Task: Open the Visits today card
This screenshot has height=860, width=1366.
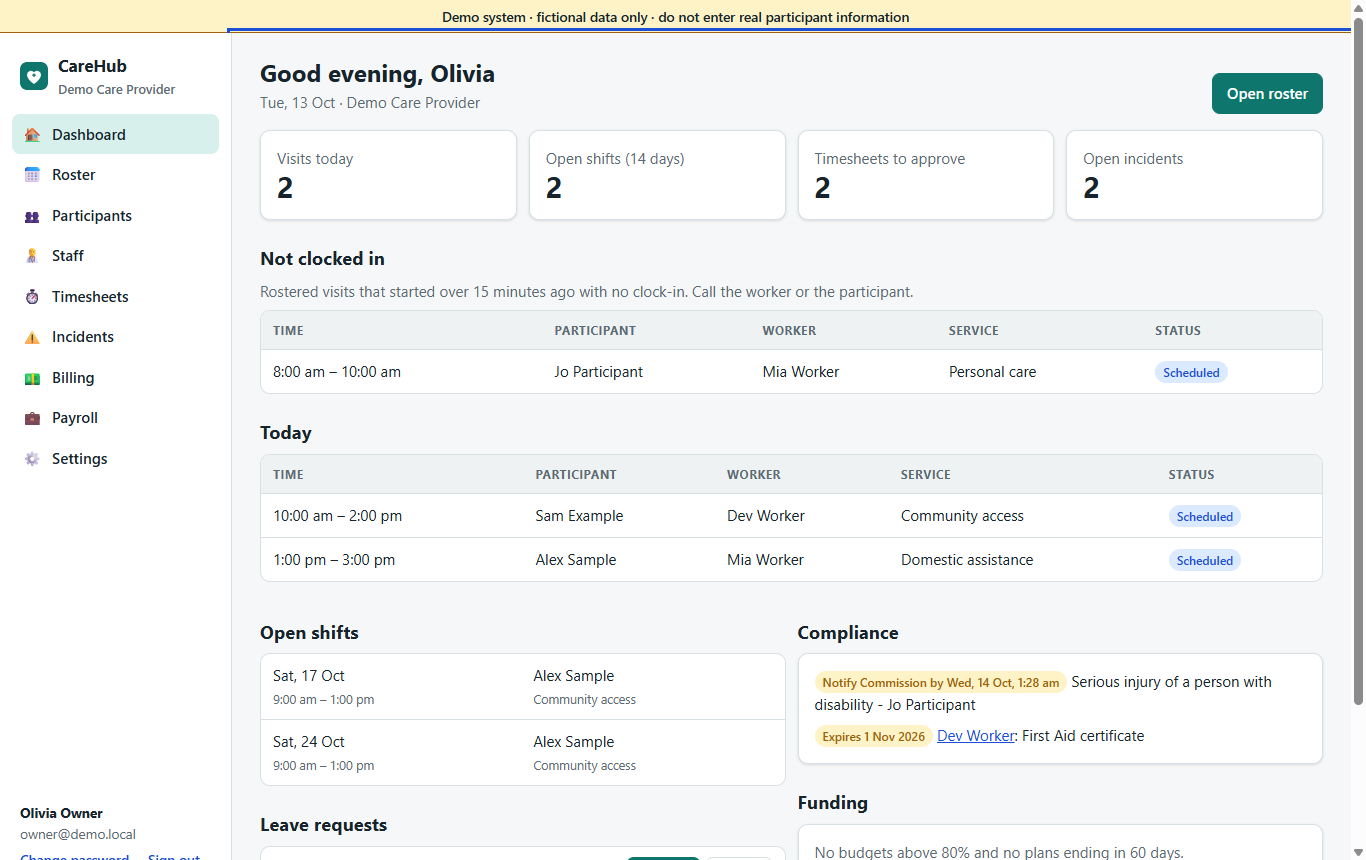Action: (x=388, y=175)
